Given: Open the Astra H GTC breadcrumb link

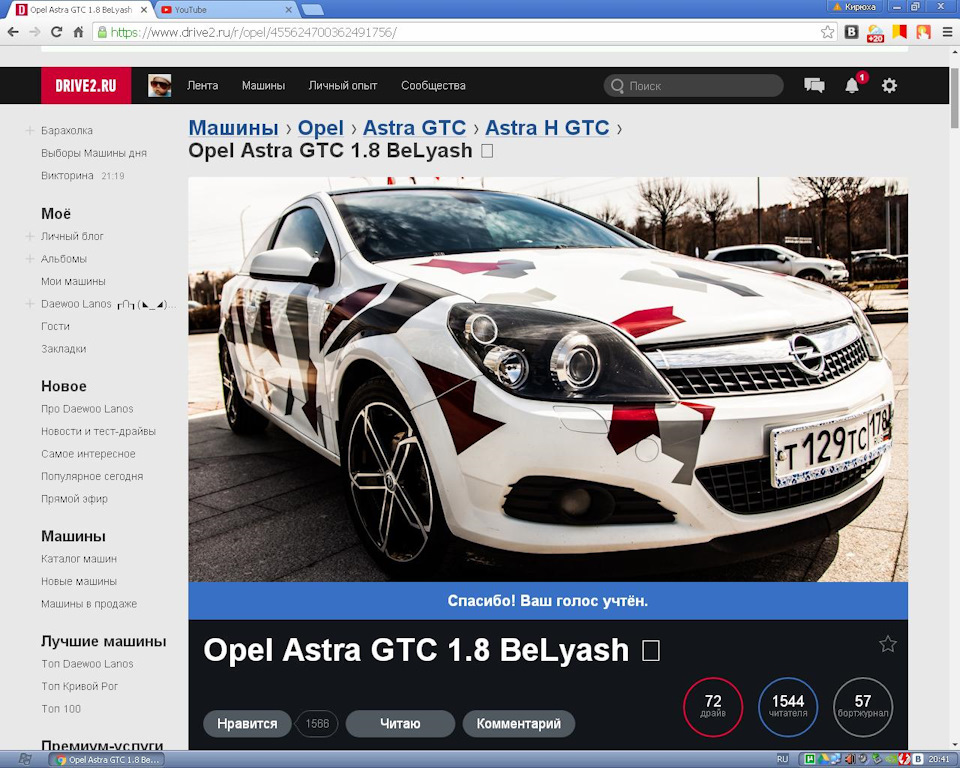Looking at the screenshot, I should coord(547,127).
